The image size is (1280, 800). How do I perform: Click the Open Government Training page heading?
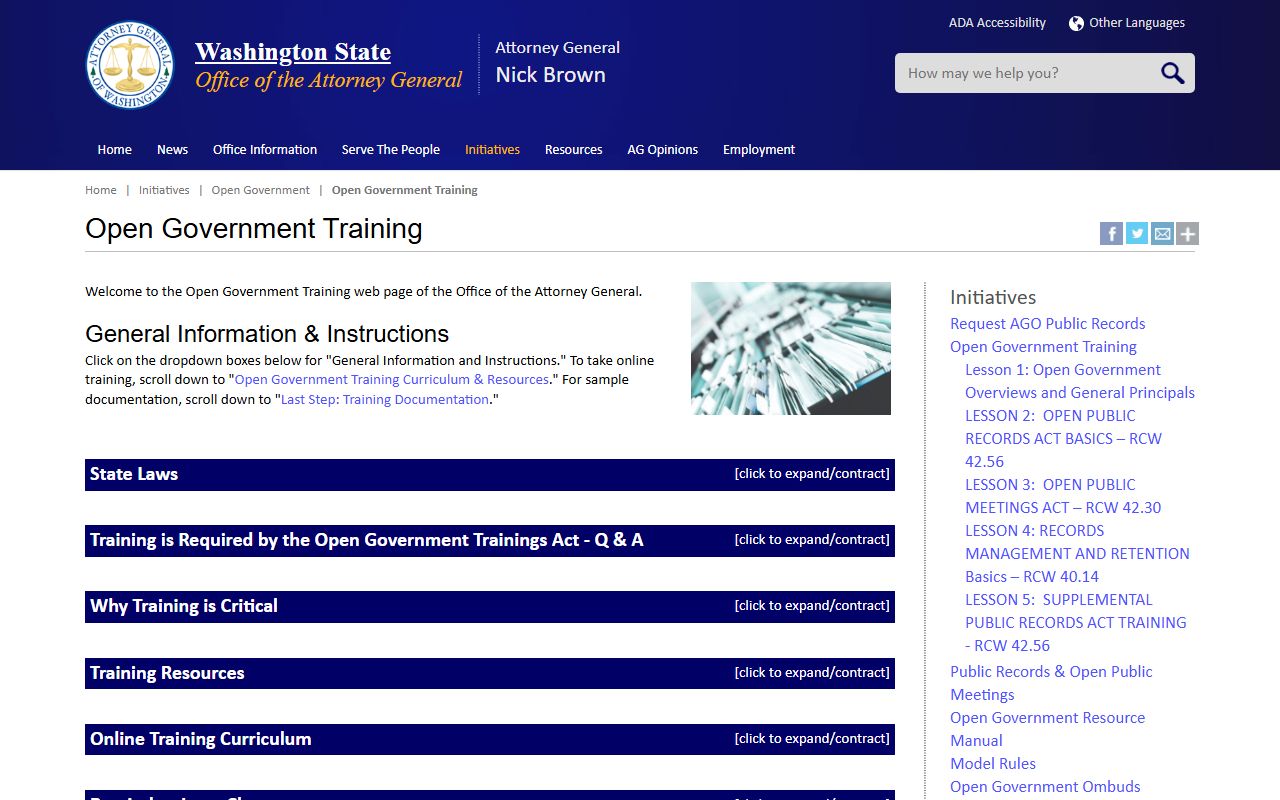[x=254, y=229]
